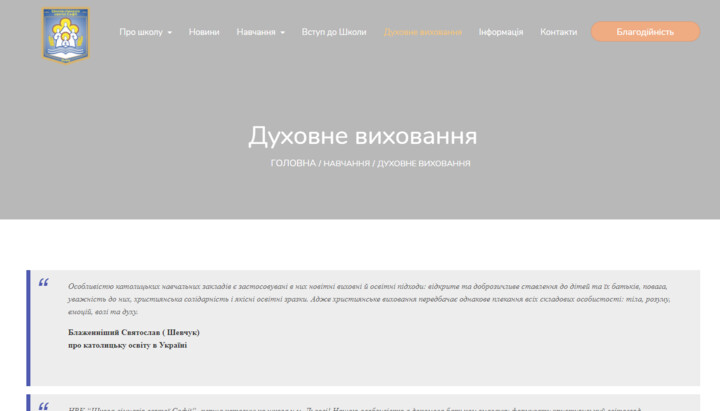Screen dimensions: 720x411
Task: Click the quotation mark icon of first quote
Action: [x=43, y=283]
